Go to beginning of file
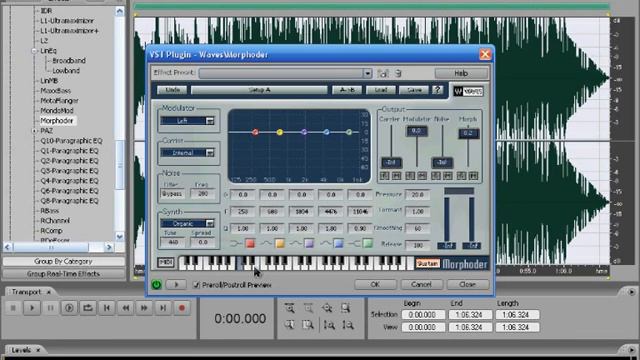 tap(107, 308)
